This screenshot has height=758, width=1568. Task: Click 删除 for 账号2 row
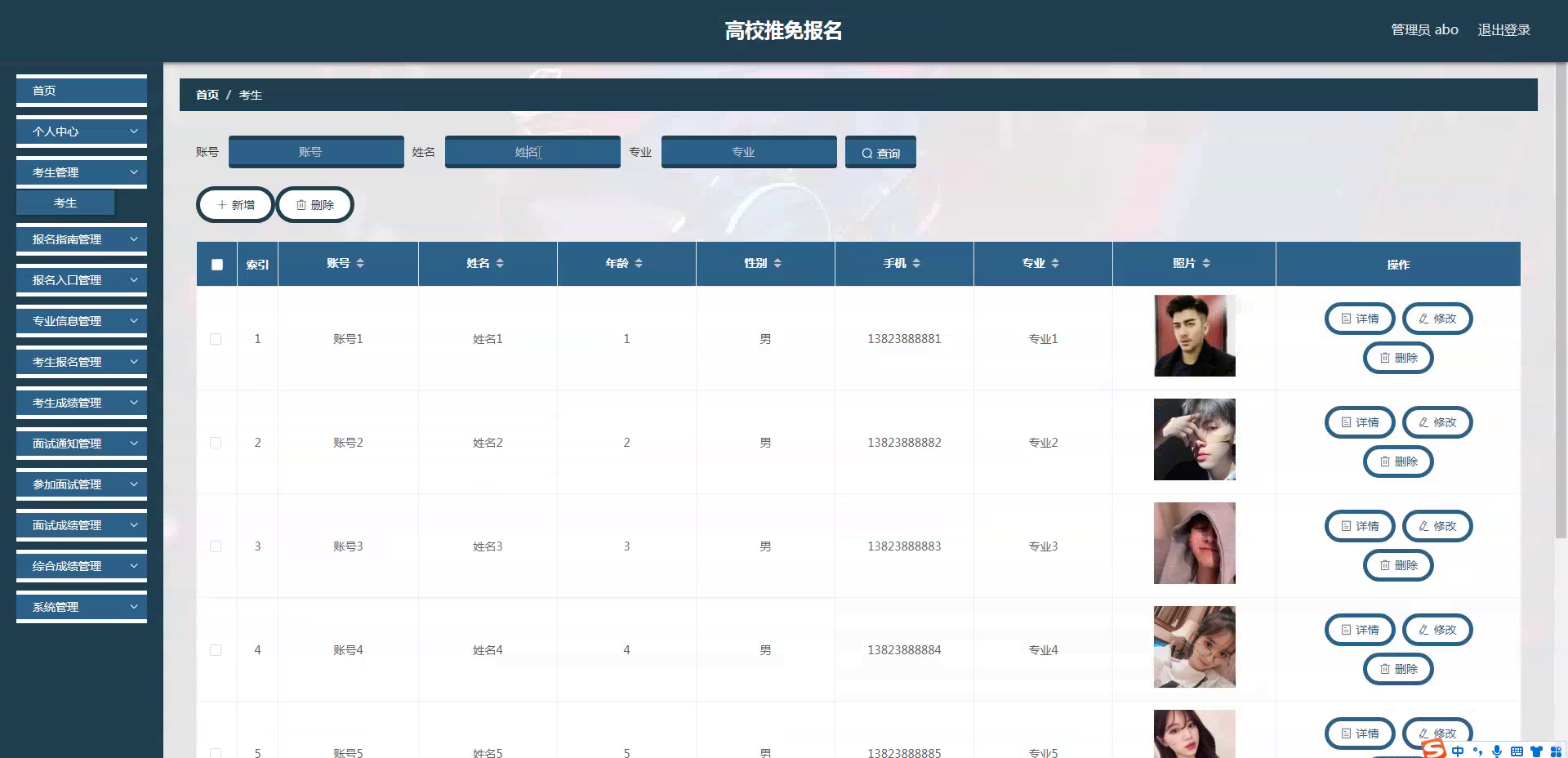tap(1398, 461)
